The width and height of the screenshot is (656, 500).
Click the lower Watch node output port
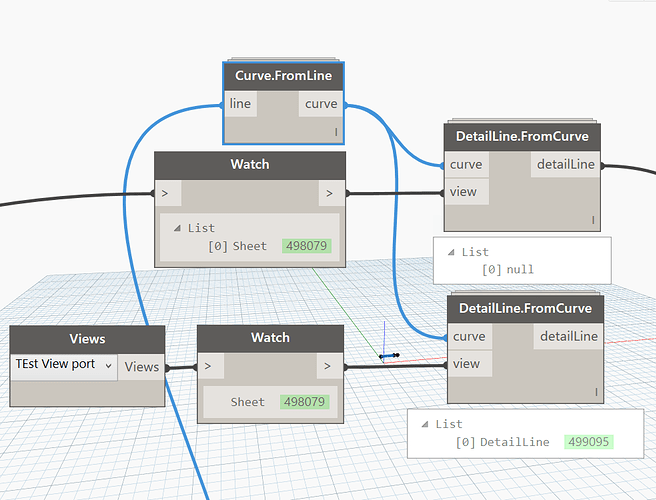330,366
